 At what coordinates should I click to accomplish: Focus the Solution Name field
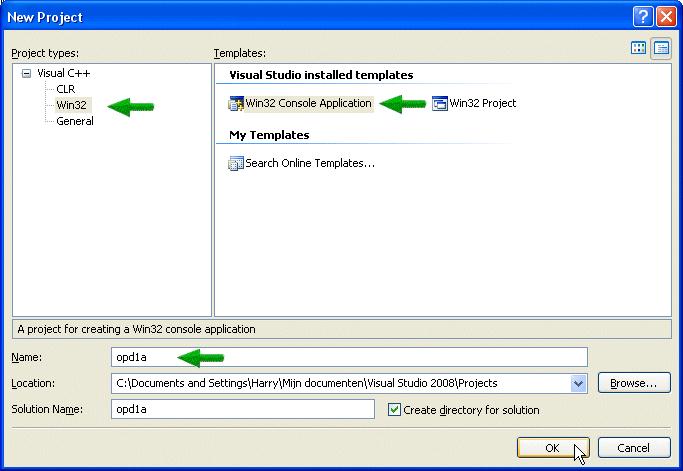click(243, 409)
